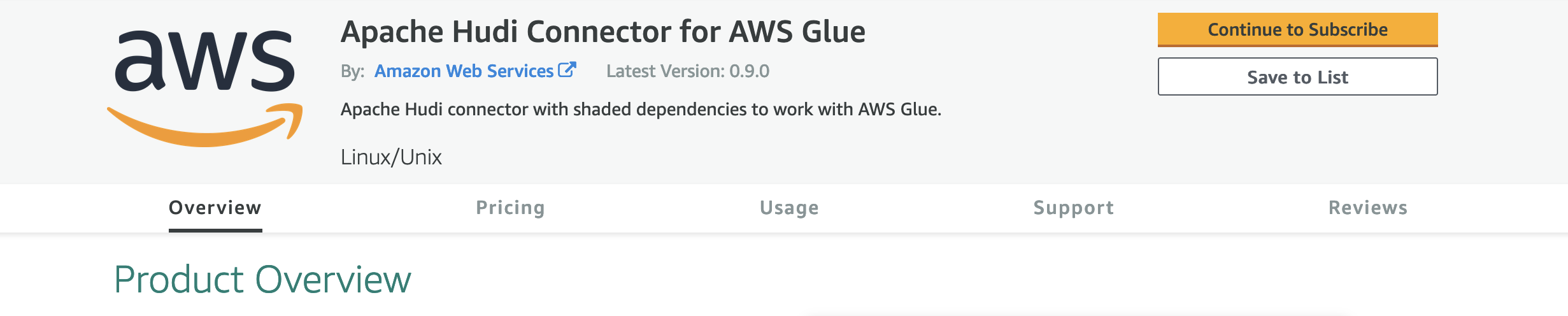Click the Product Overview heading
This screenshot has height=316, width=1568.
(x=262, y=280)
